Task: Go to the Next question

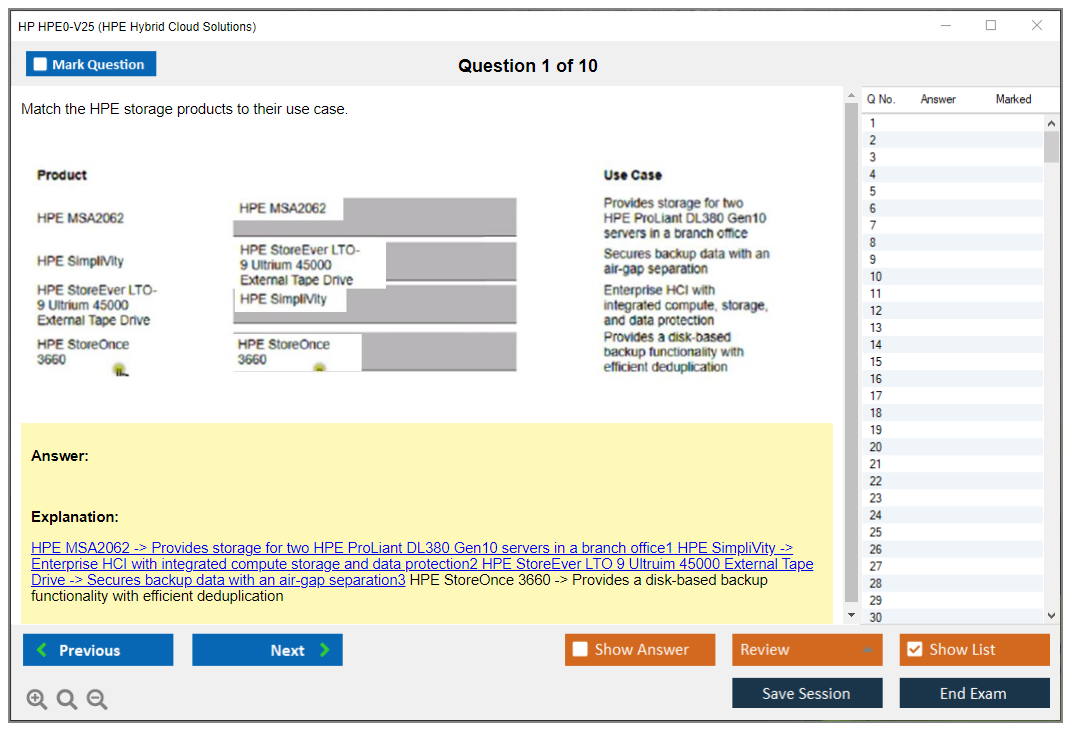Action: pos(267,650)
